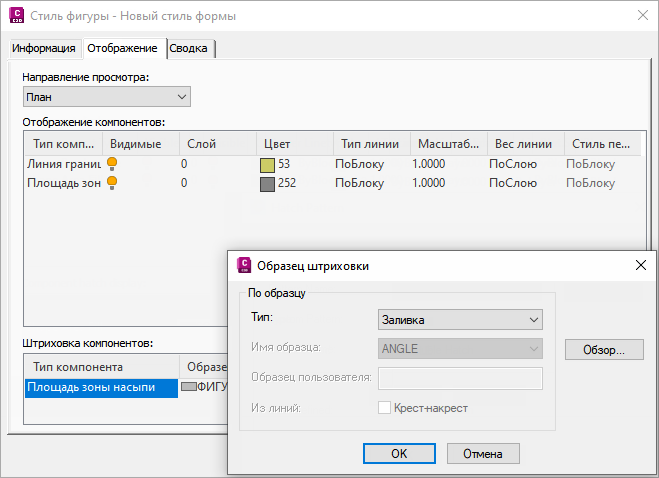The height and width of the screenshot is (478, 659).
Task: Switch to the Информация tab
Action: 44,48
